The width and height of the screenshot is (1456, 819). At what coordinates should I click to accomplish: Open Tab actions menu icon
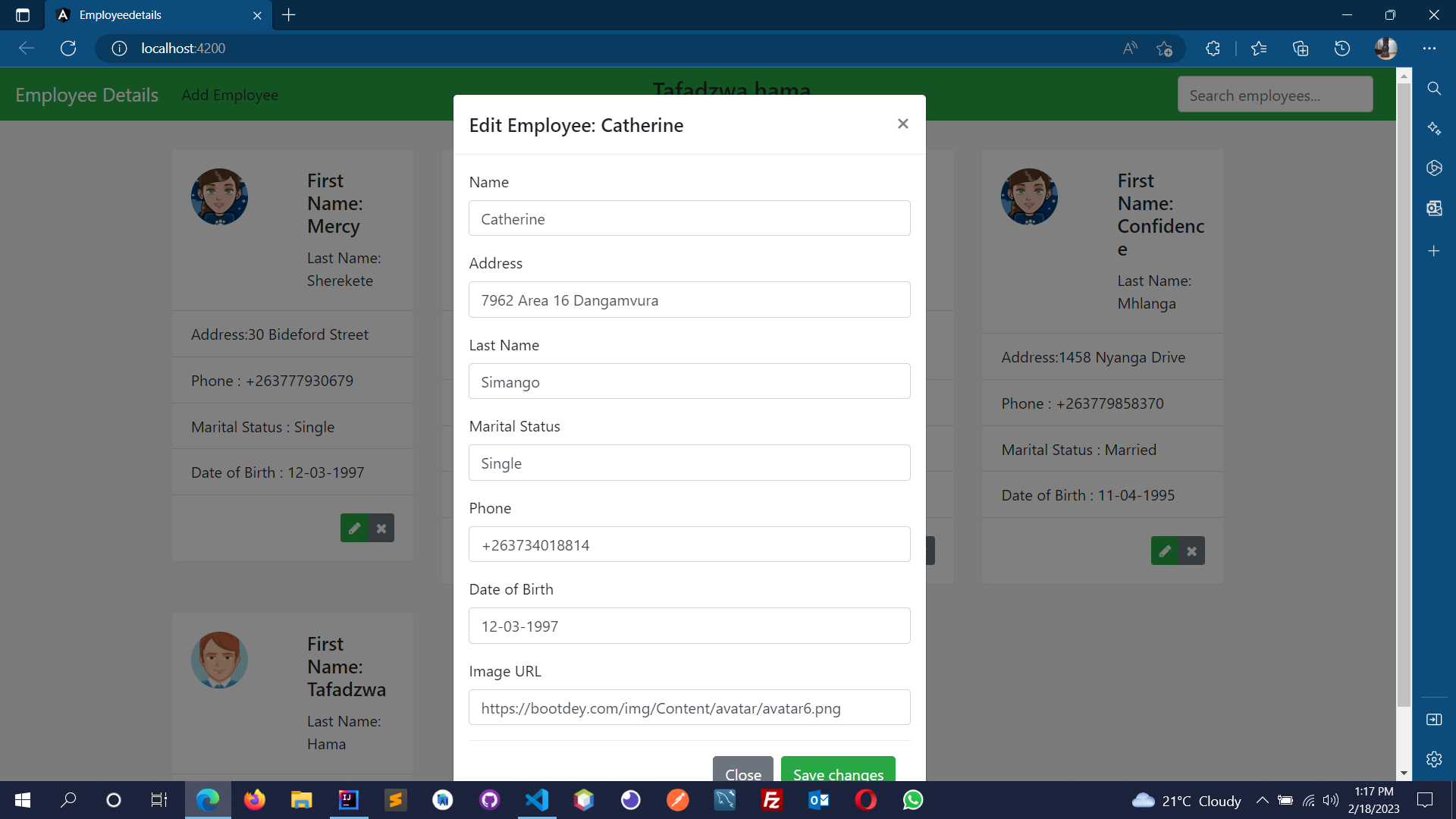(23, 15)
